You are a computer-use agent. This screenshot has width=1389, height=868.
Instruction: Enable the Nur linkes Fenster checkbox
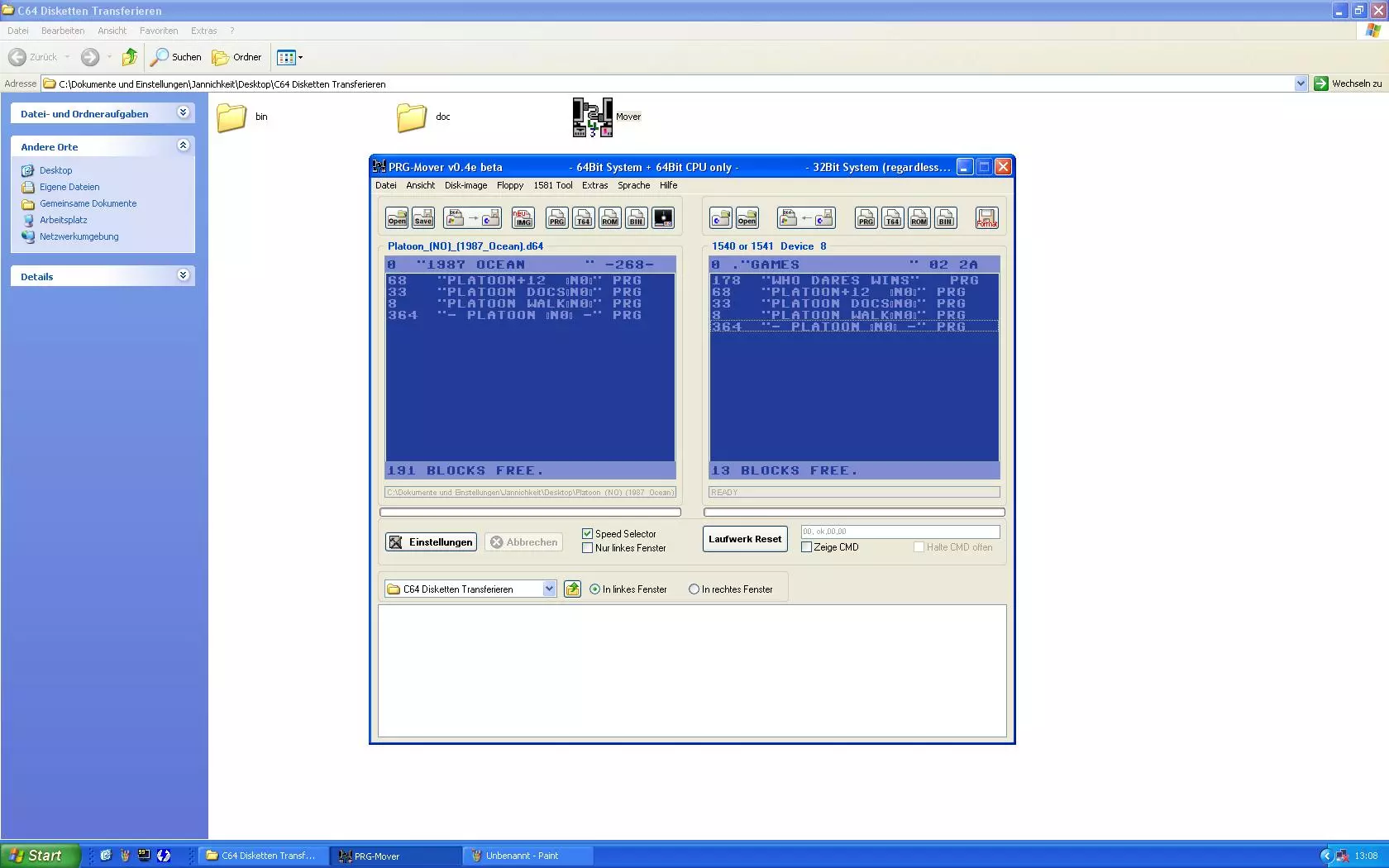587,548
